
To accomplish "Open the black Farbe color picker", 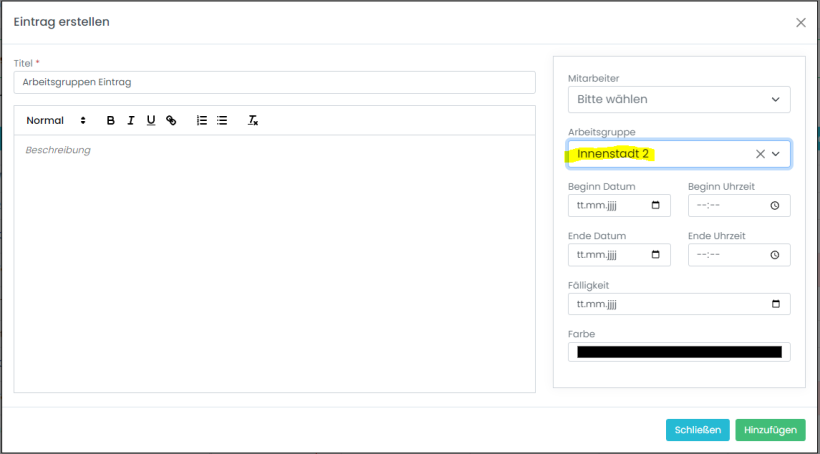I will click(x=679, y=352).
